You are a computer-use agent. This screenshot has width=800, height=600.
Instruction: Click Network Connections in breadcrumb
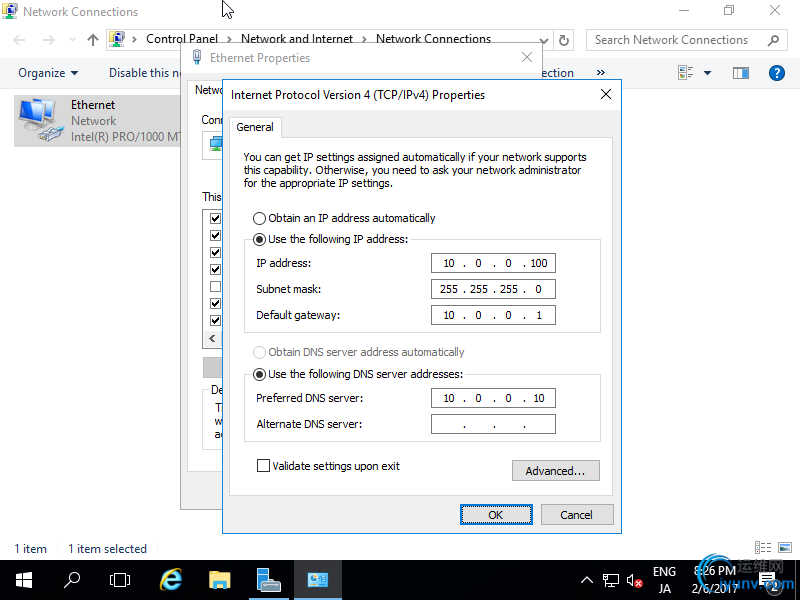pyautogui.click(x=433, y=39)
